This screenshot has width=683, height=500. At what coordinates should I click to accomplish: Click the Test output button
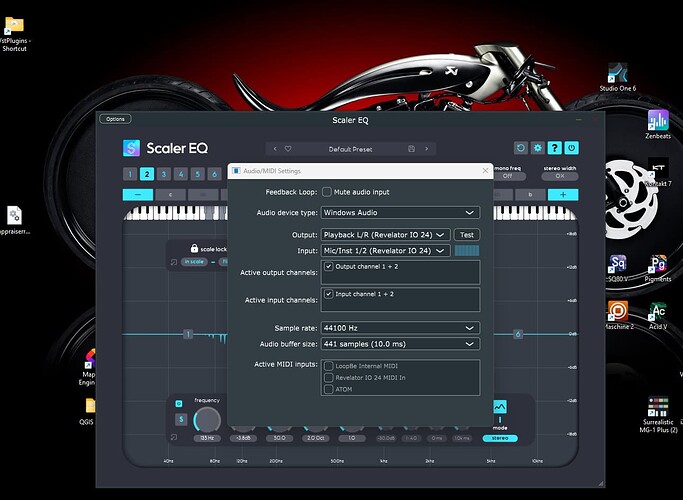(467, 235)
